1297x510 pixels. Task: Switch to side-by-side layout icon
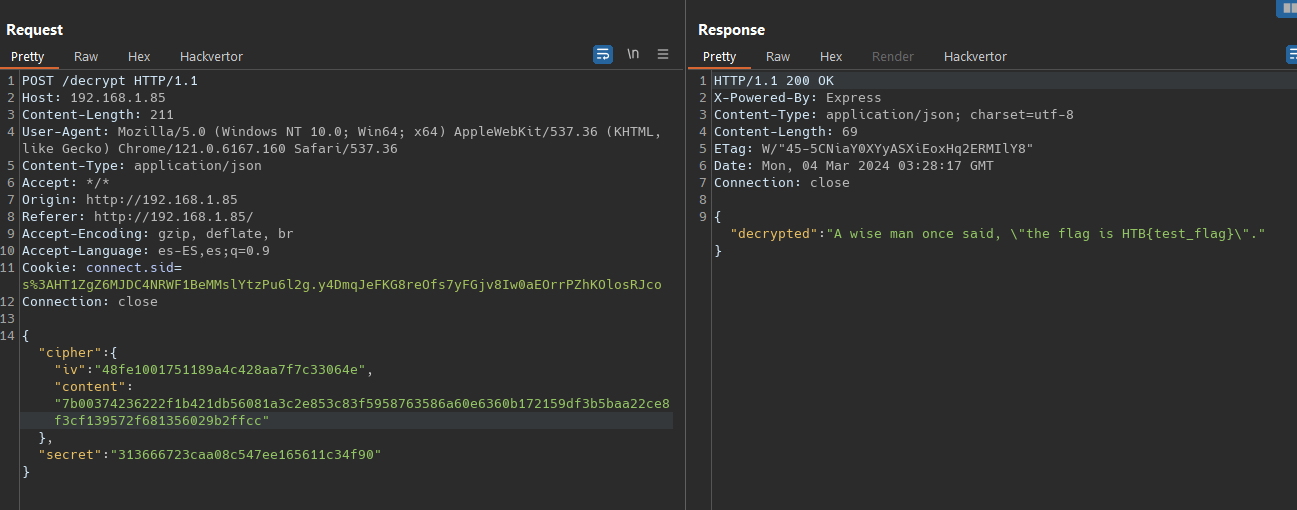pos(1286,8)
